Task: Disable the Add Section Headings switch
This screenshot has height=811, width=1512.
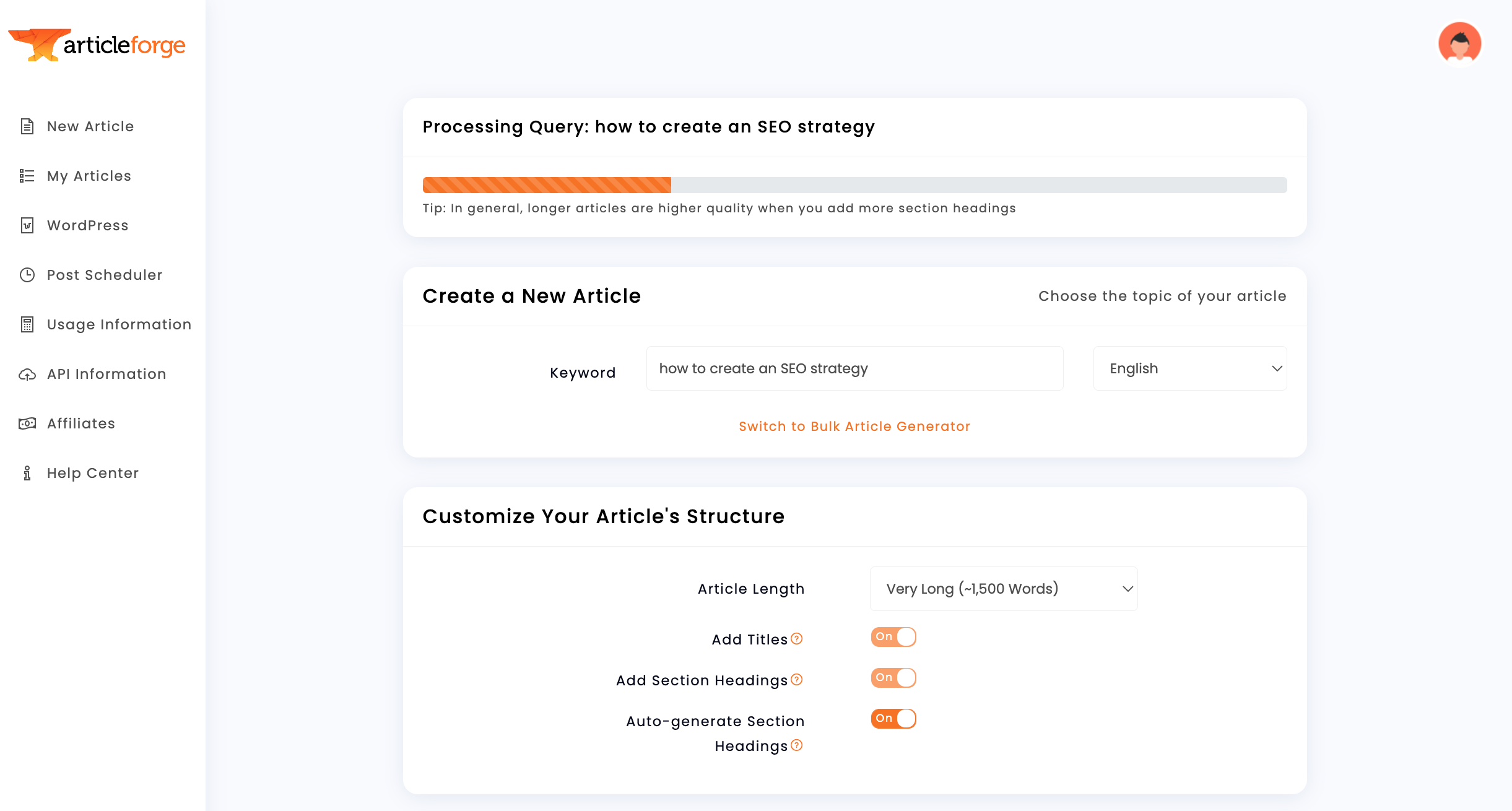Action: coord(893,678)
